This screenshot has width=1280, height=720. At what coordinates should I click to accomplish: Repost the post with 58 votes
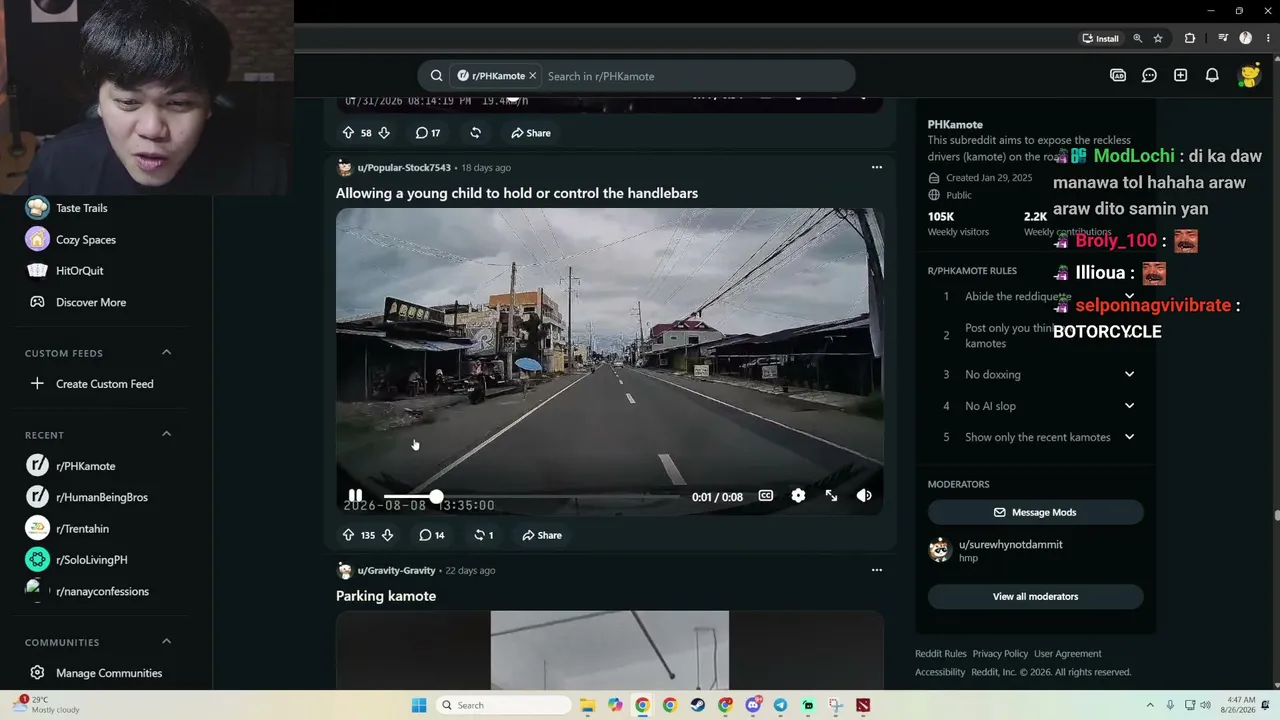(x=475, y=133)
